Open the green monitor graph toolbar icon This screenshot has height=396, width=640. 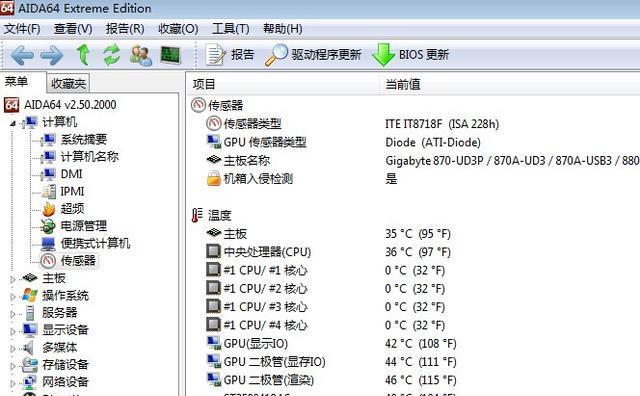(171, 55)
